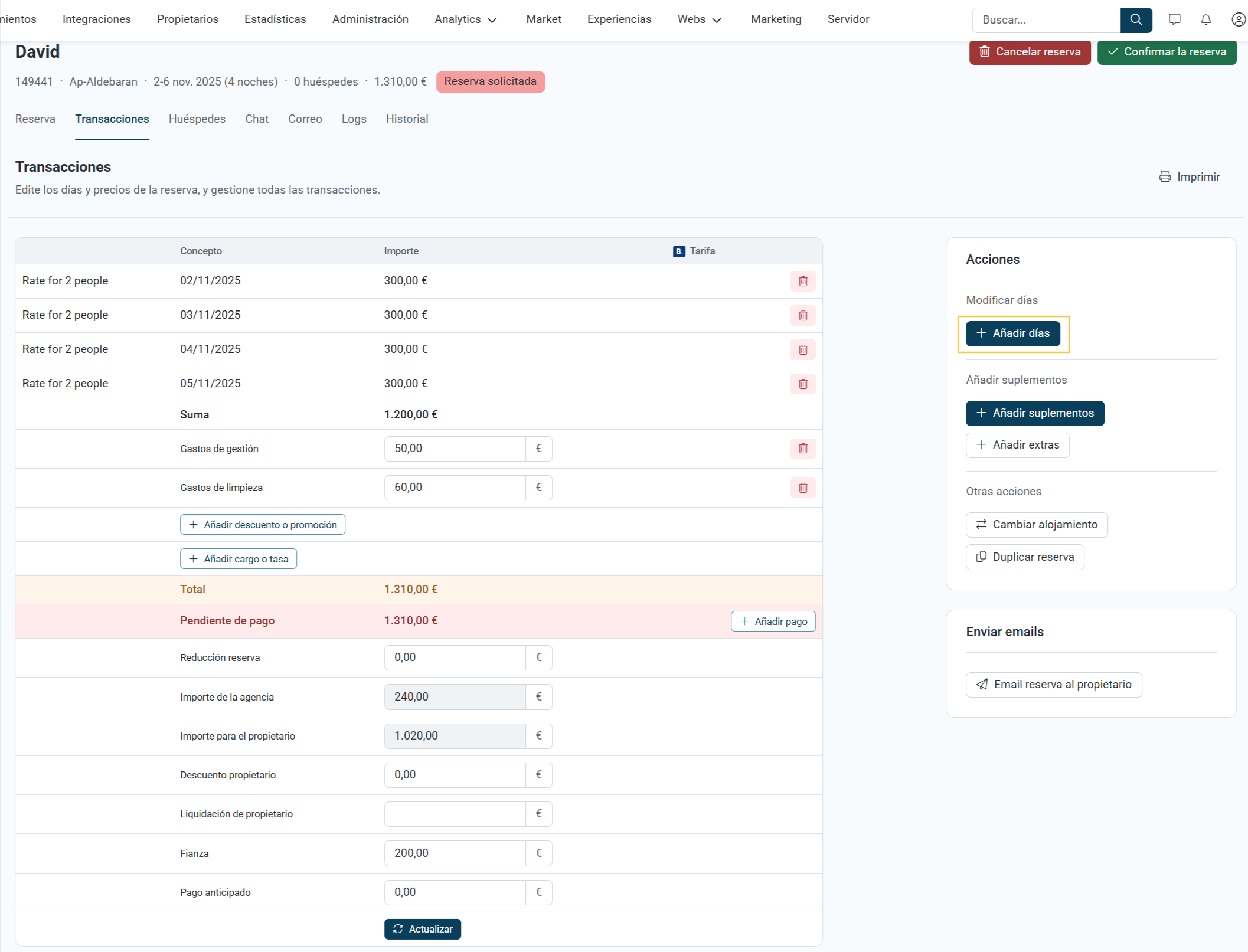
Task: Click Cambiar alojamiento button
Action: [1037, 525]
